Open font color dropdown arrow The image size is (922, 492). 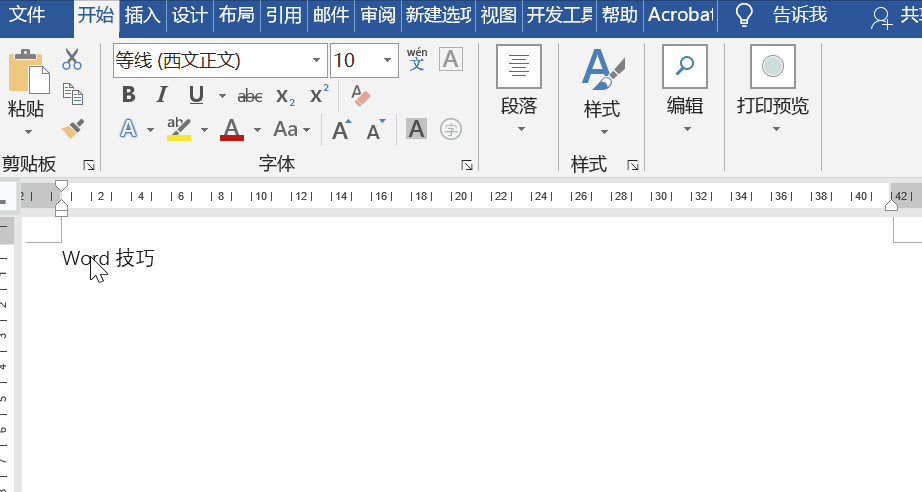(257, 130)
